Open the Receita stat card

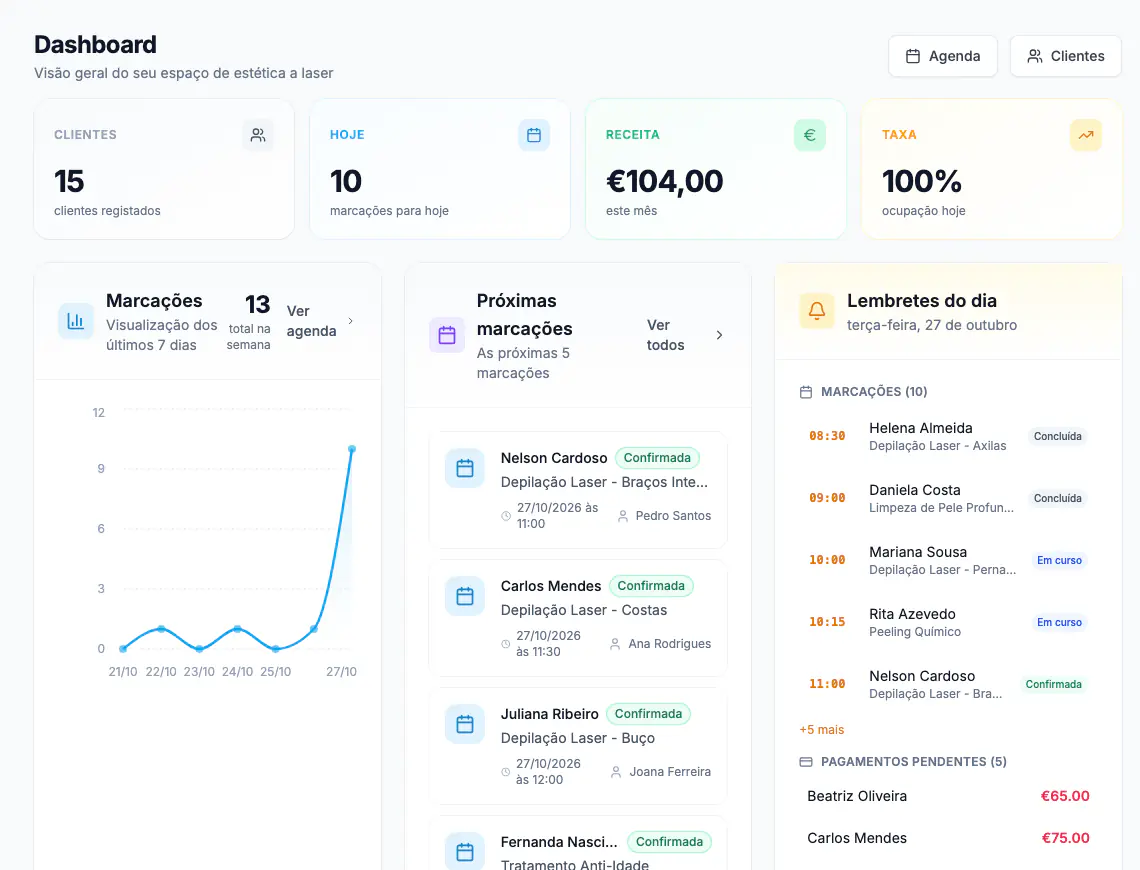coord(715,169)
